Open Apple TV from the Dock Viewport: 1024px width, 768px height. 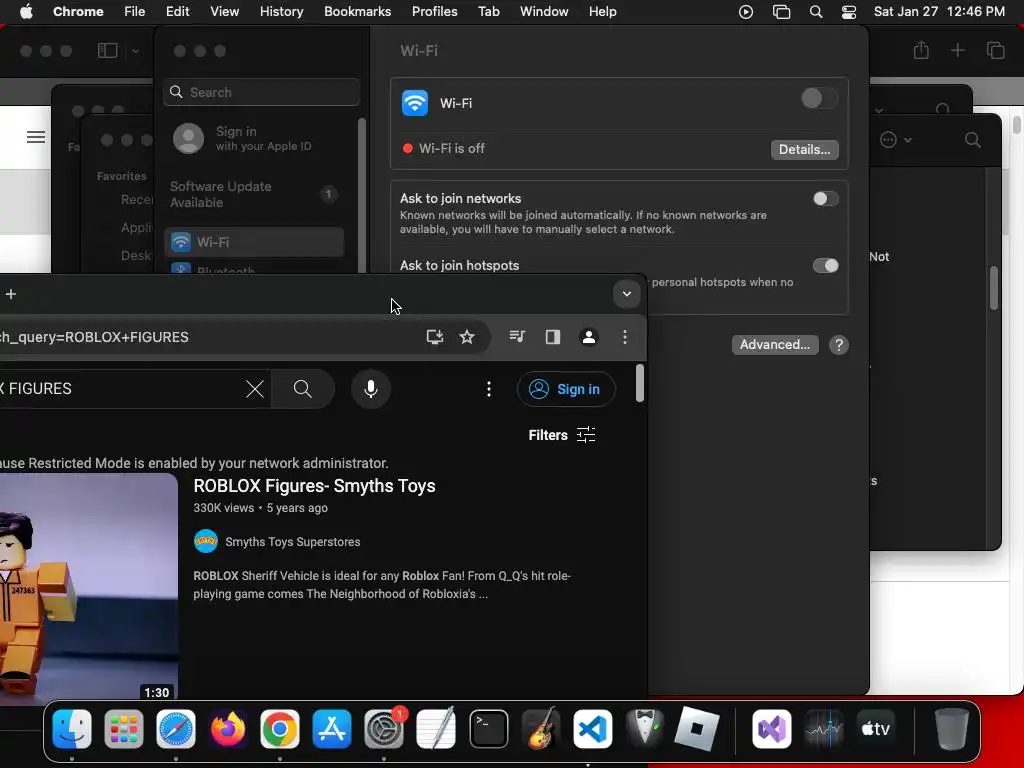coord(876,729)
